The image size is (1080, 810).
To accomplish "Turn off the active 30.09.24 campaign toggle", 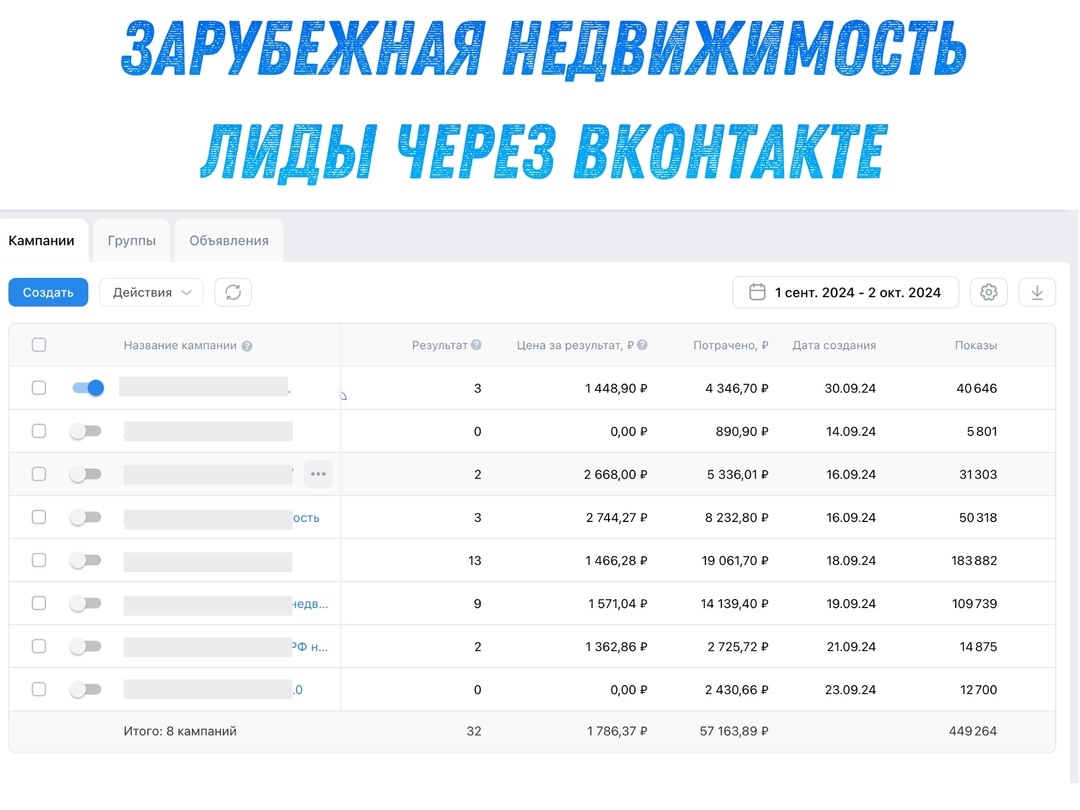I will 88,388.
